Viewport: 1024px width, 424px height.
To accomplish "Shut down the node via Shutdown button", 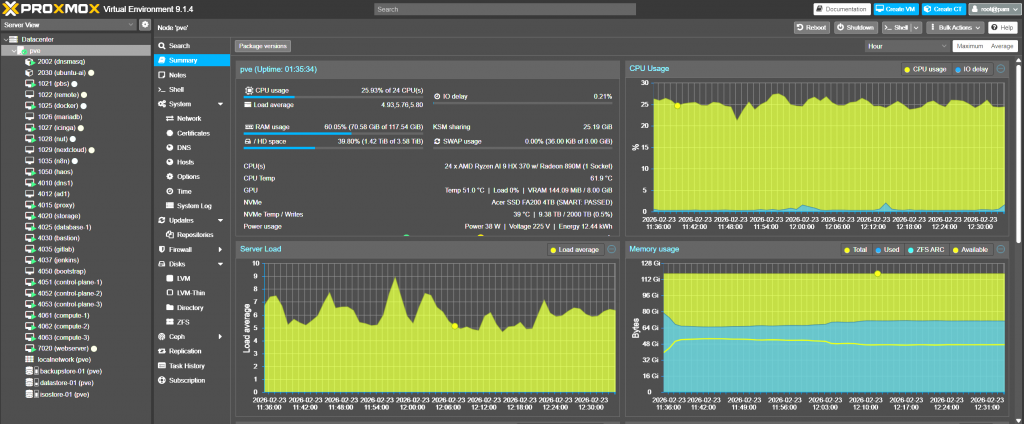I will pyautogui.click(x=854, y=28).
